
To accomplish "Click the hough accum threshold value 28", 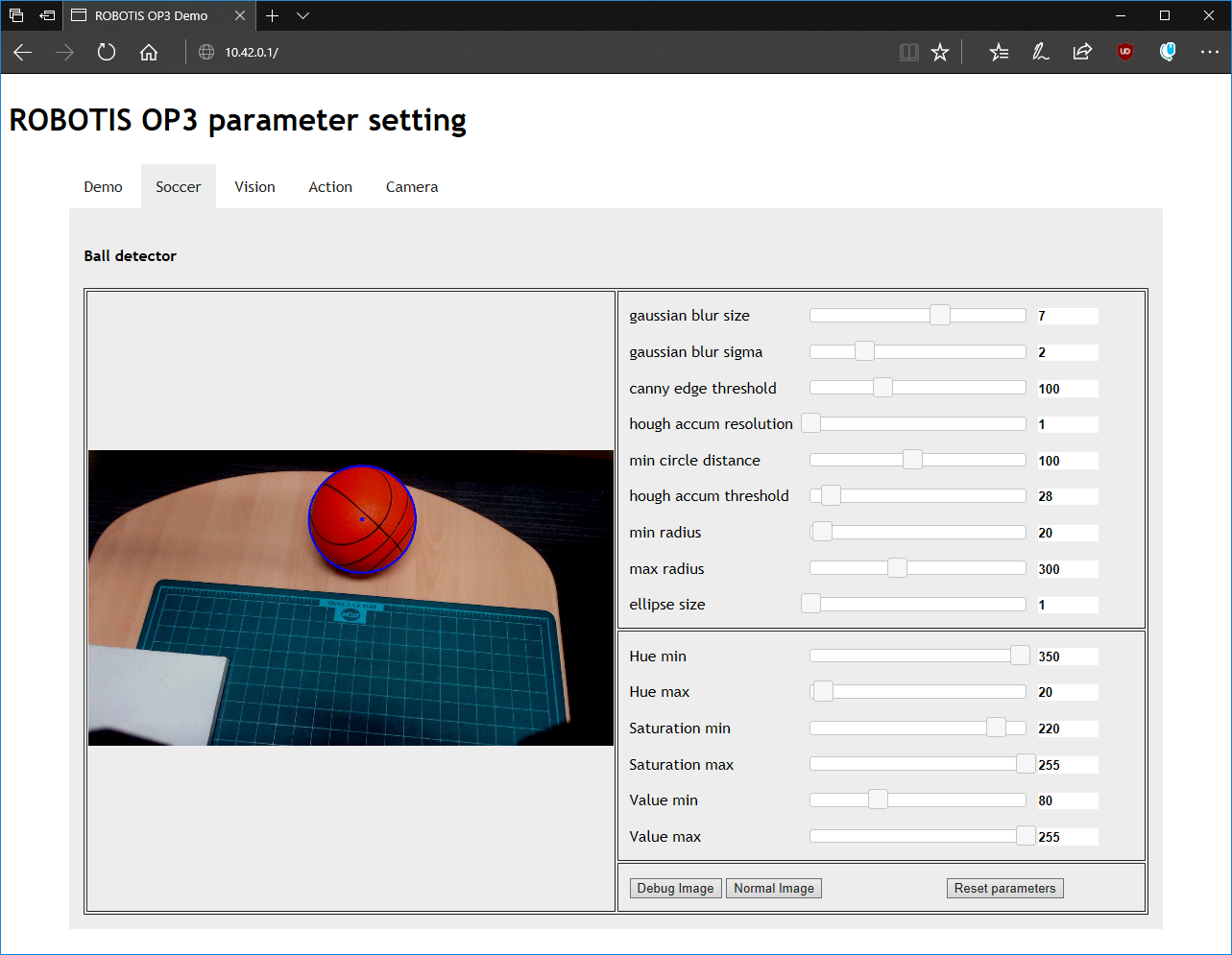I will click(x=1068, y=496).
